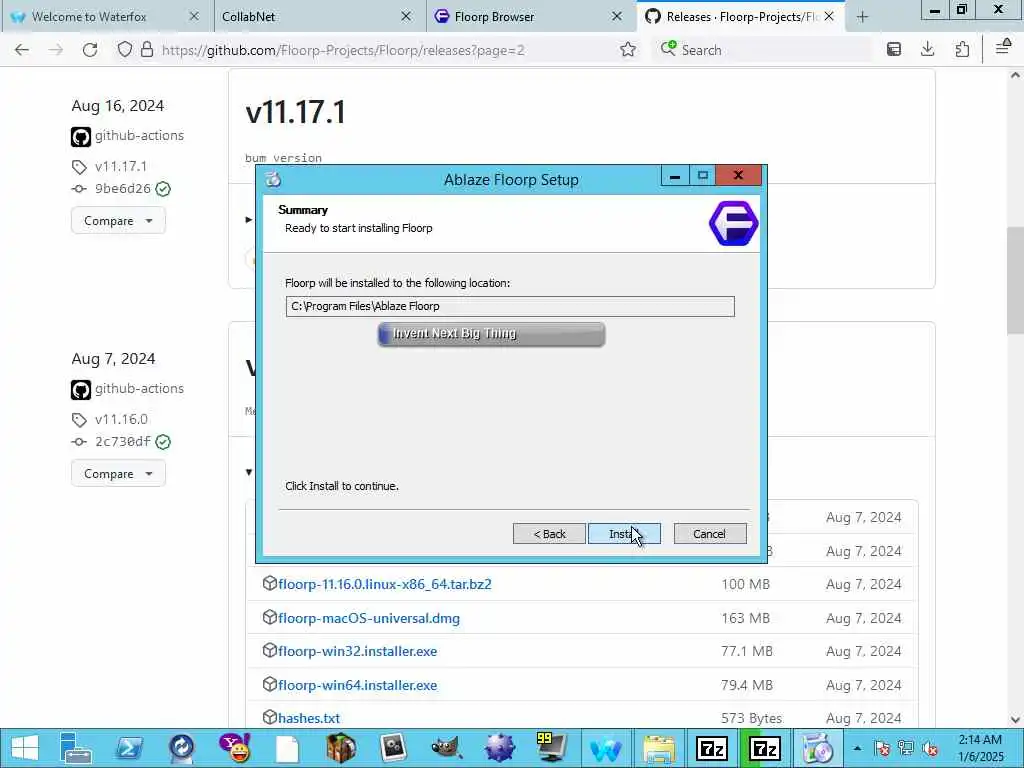Open hashes.txt asset
Image resolution: width=1024 pixels, height=768 pixels.
309,718
